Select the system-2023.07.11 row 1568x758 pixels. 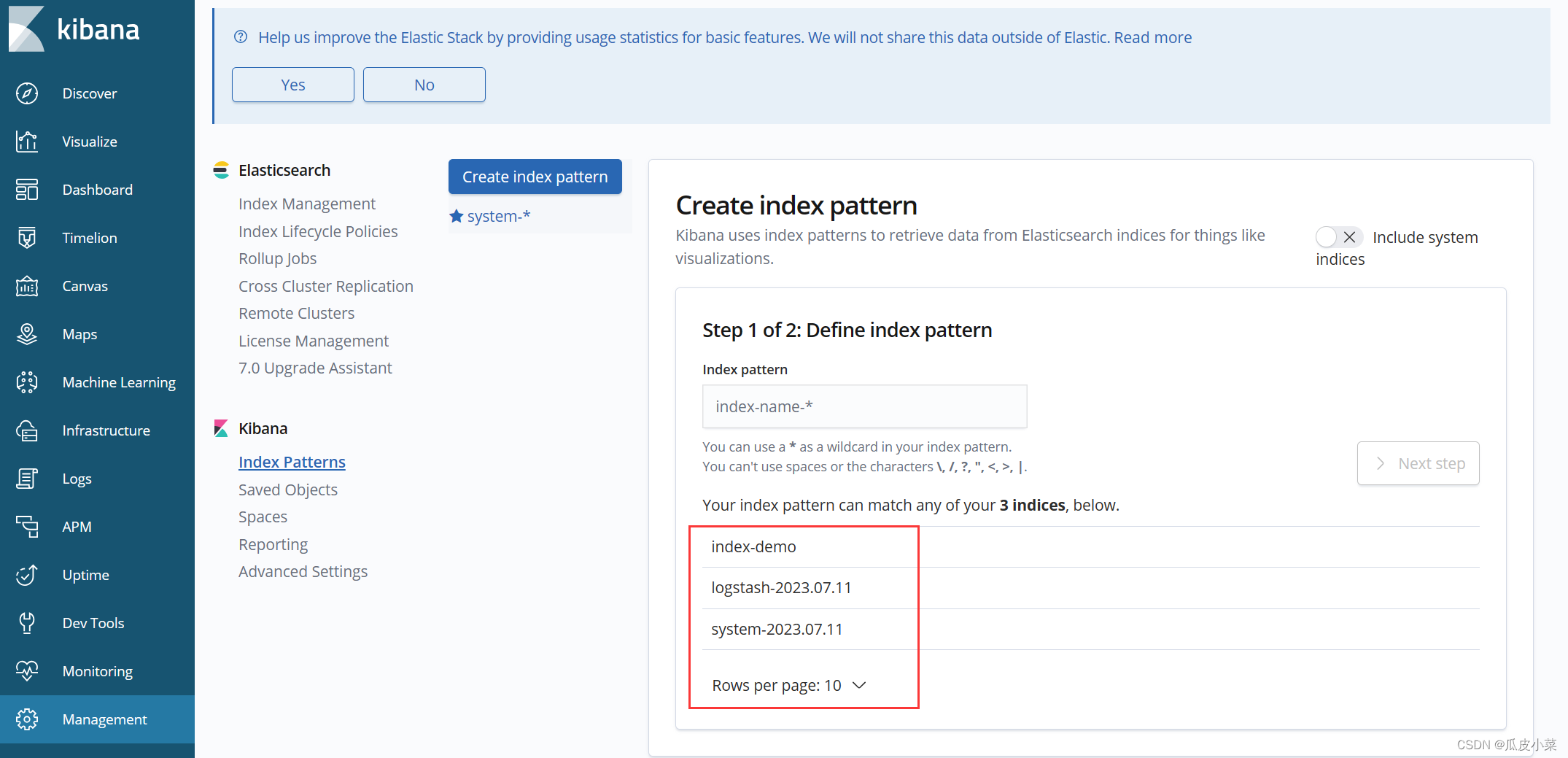pyautogui.click(x=1091, y=630)
